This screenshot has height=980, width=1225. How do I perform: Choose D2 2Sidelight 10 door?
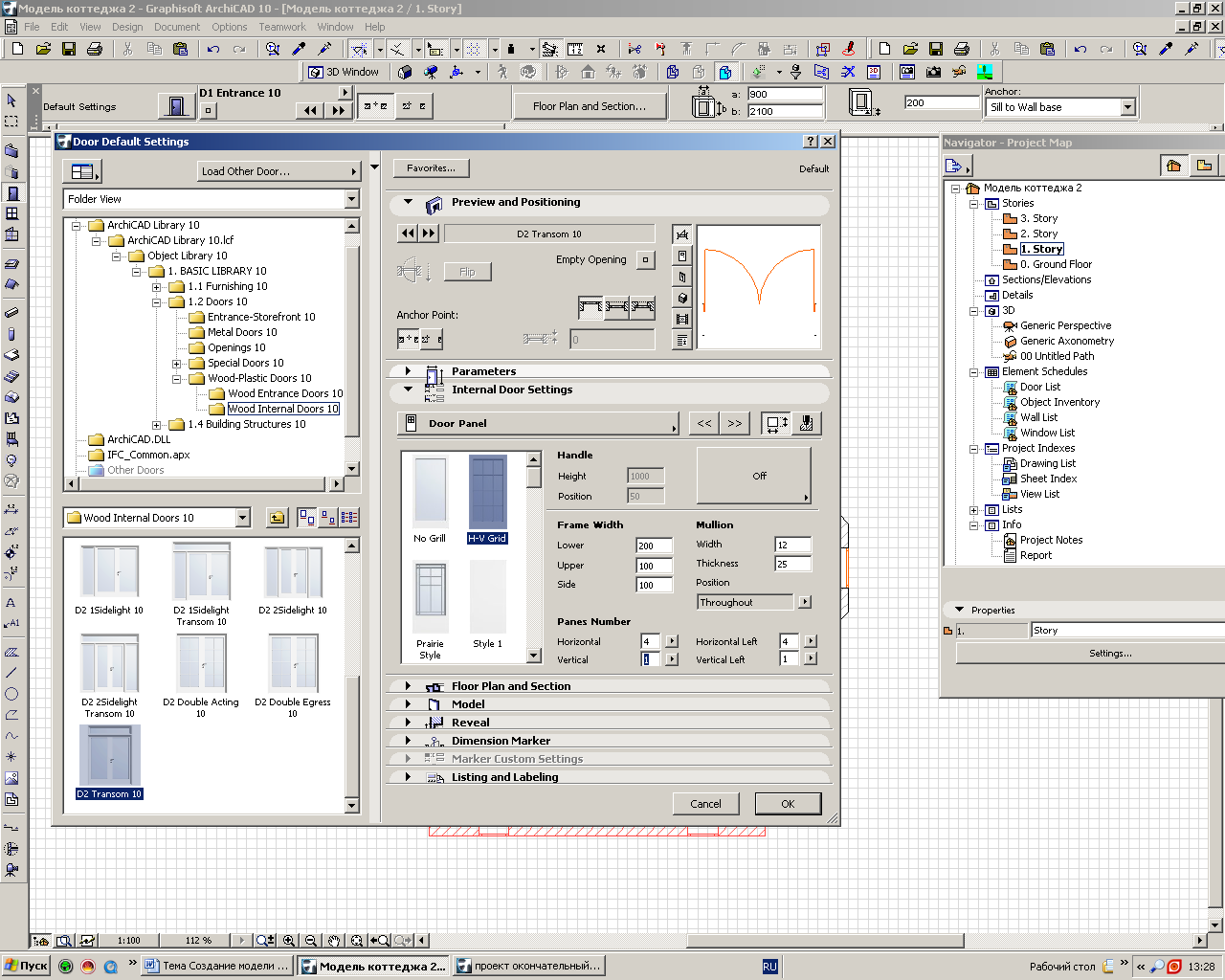pos(293,581)
